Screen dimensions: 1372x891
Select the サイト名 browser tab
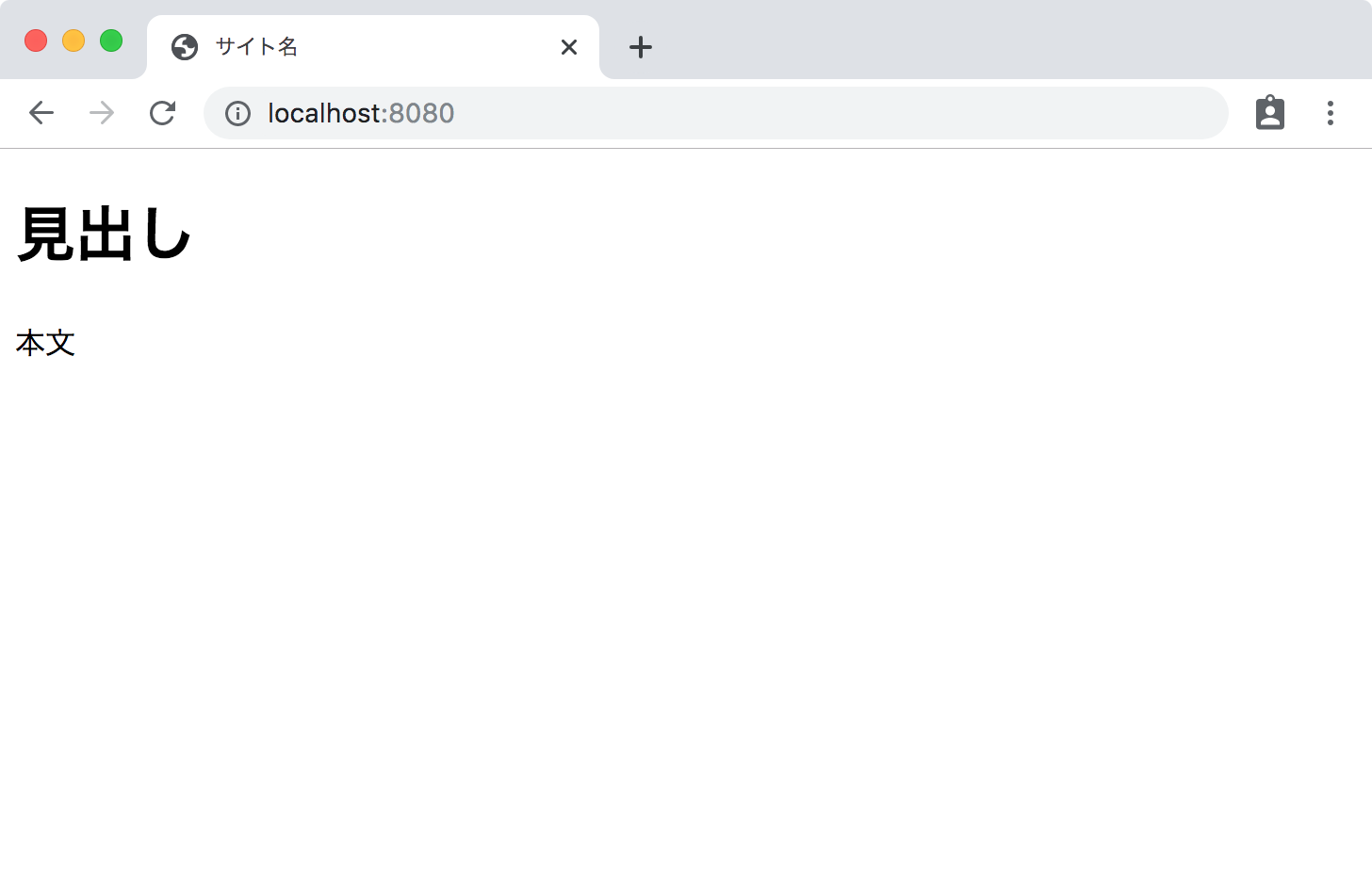(373, 47)
